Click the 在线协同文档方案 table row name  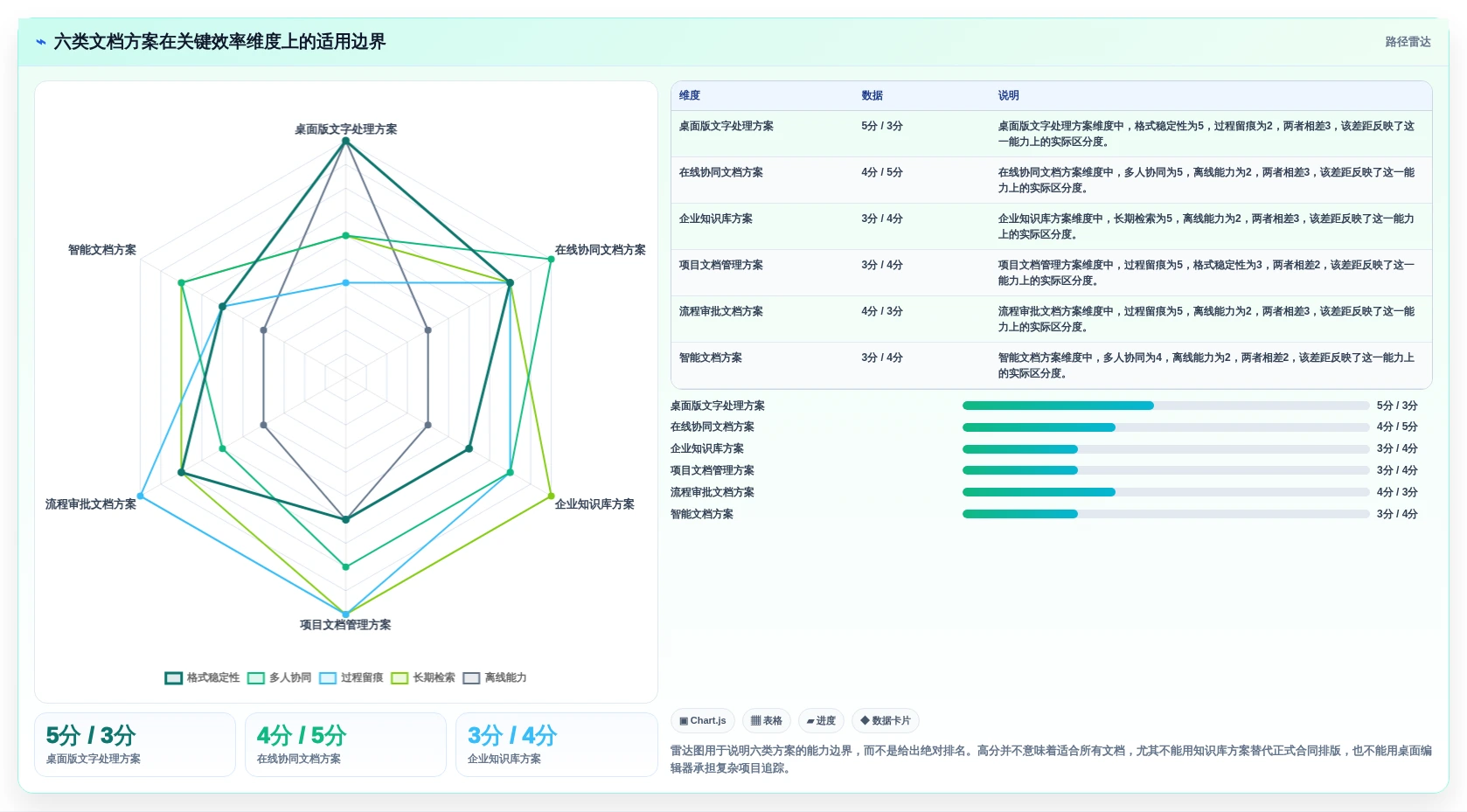click(721, 172)
